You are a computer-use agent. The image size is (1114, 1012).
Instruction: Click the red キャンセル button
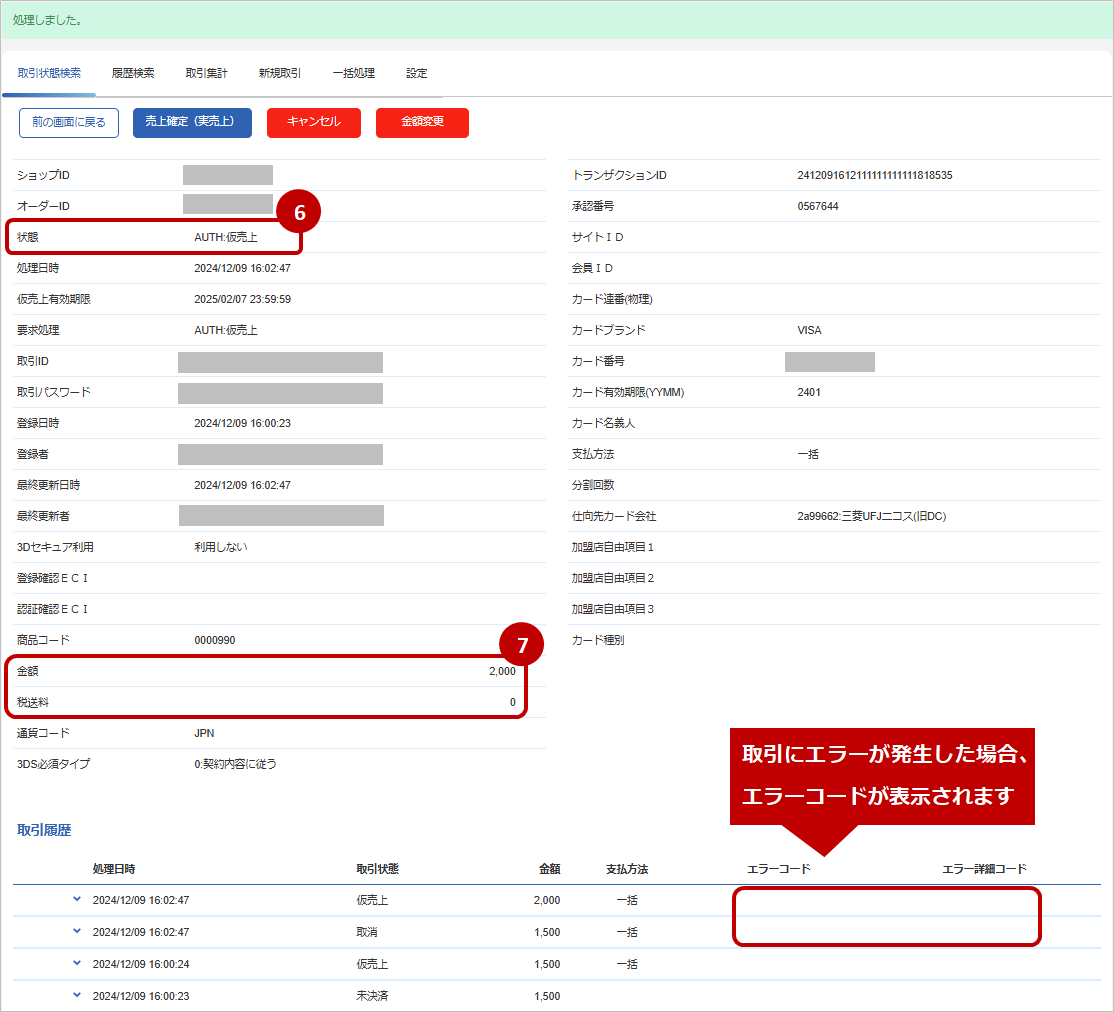313,122
